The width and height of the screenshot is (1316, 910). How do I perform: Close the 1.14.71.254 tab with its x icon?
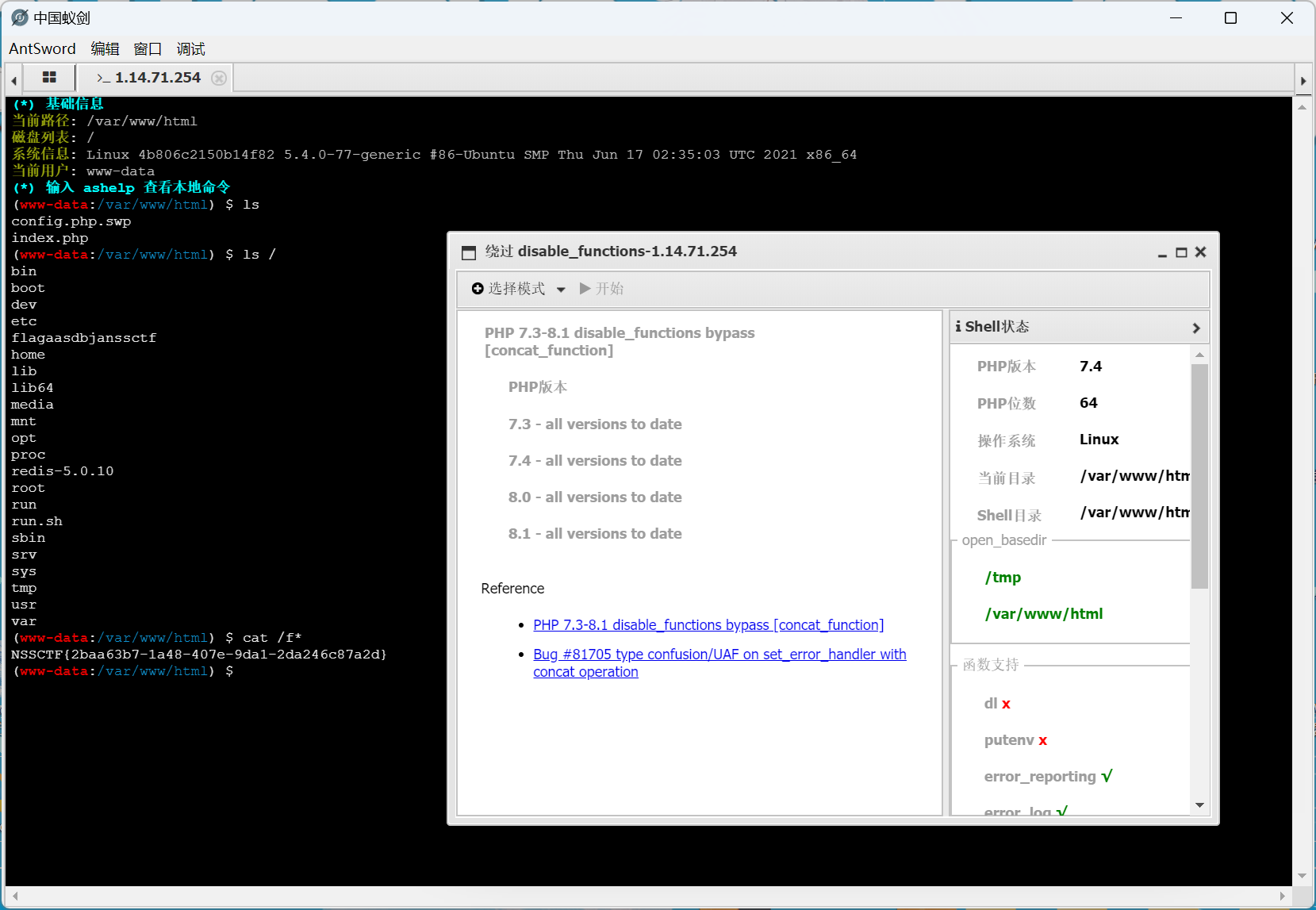(219, 78)
